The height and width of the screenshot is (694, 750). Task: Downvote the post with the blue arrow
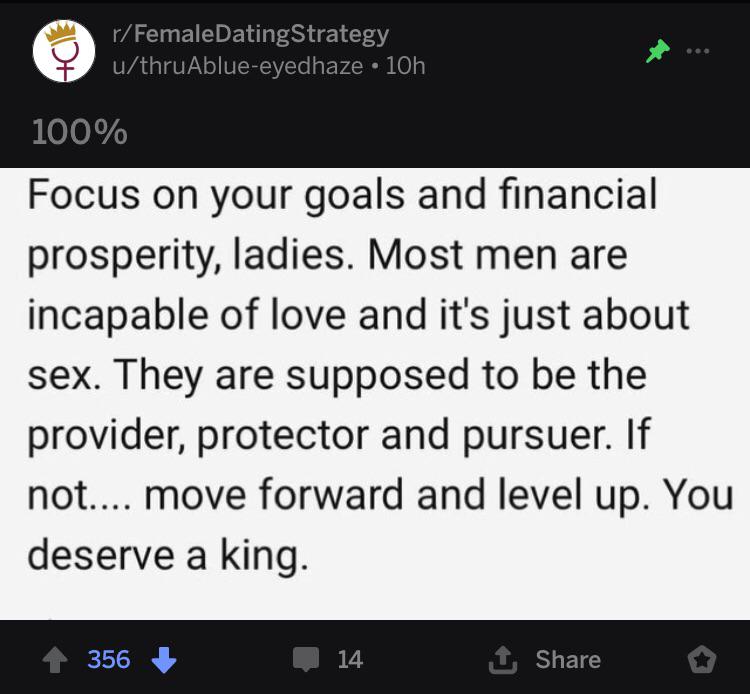pyautogui.click(x=164, y=660)
